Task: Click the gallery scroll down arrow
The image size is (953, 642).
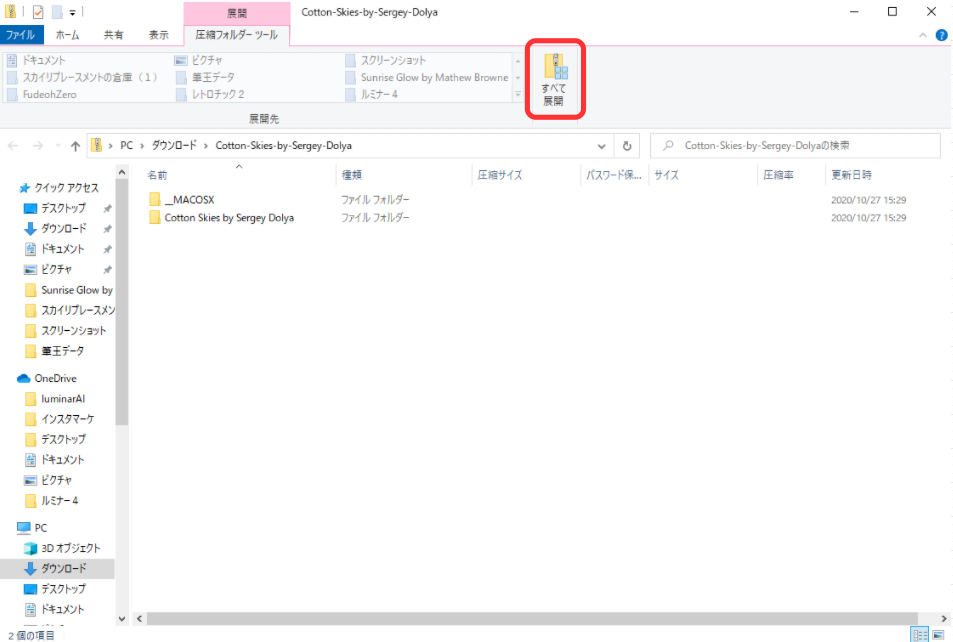Action: pyautogui.click(x=518, y=78)
